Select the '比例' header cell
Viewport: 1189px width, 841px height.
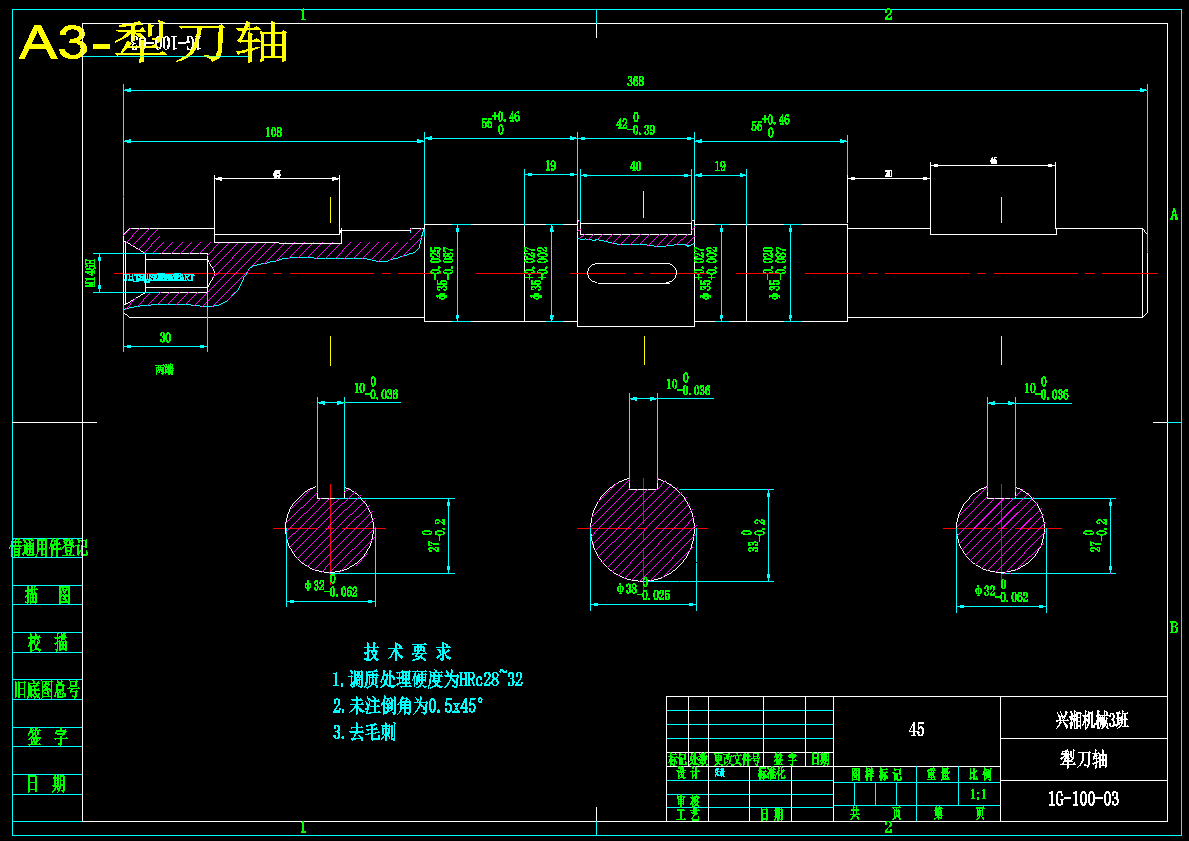980,774
